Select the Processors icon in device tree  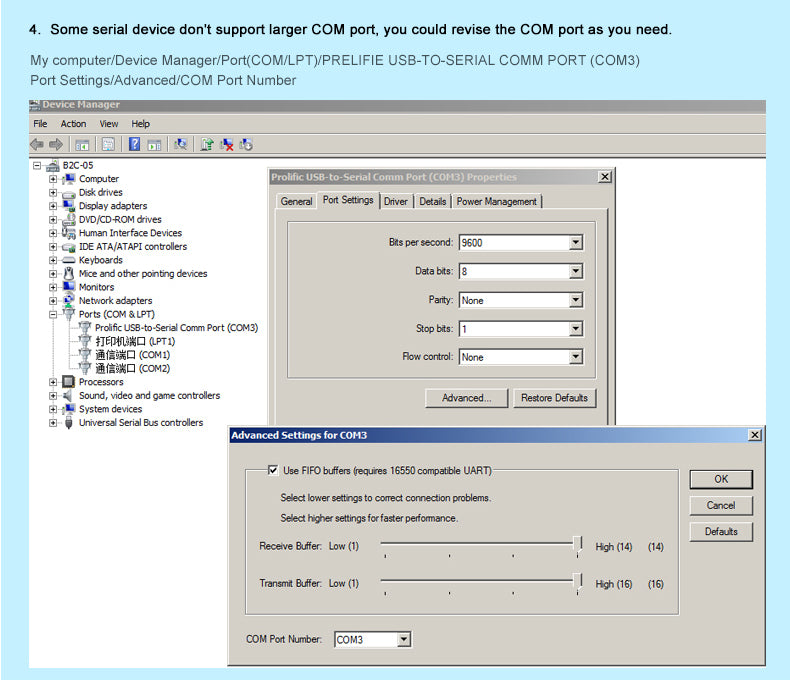pyautogui.click(x=69, y=382)
